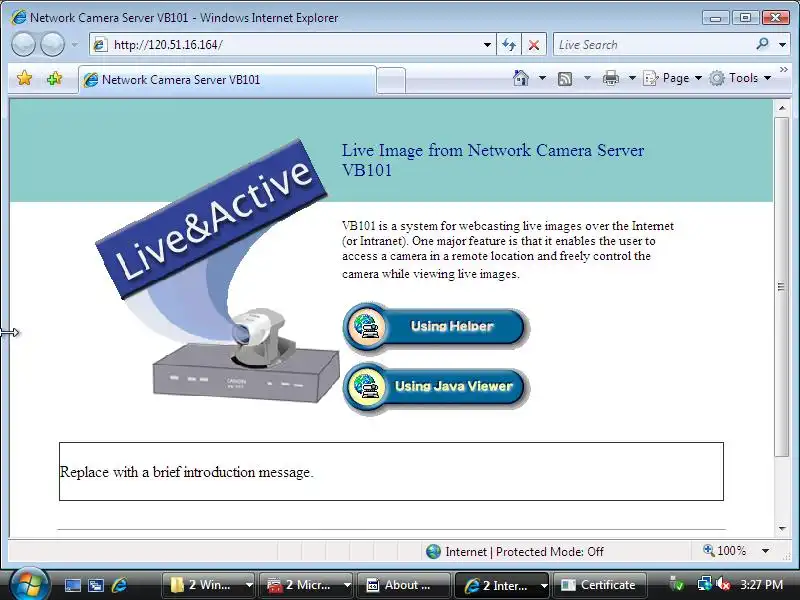800x600 pixels.
Task: Click the Internet Explorer logo in title bar
Action: click(x=19, y=17)
